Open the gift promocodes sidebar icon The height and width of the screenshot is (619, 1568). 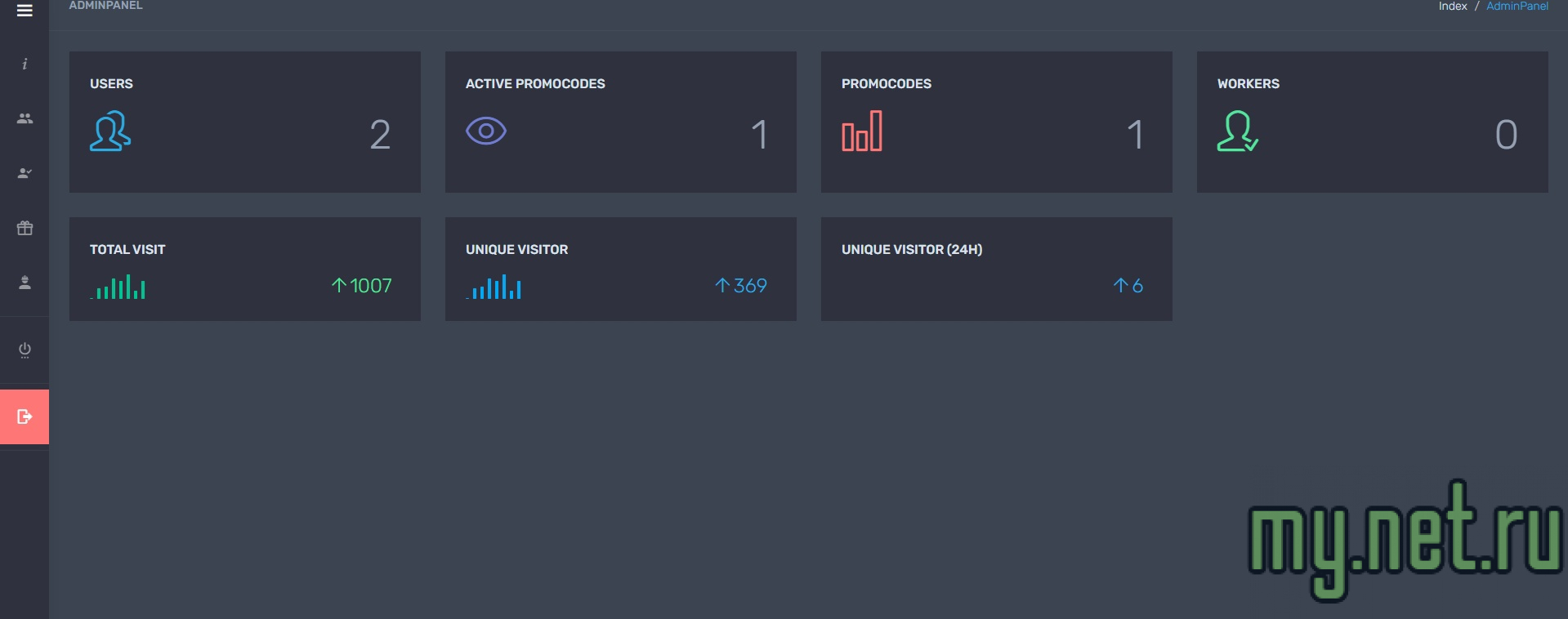point(25,228)
